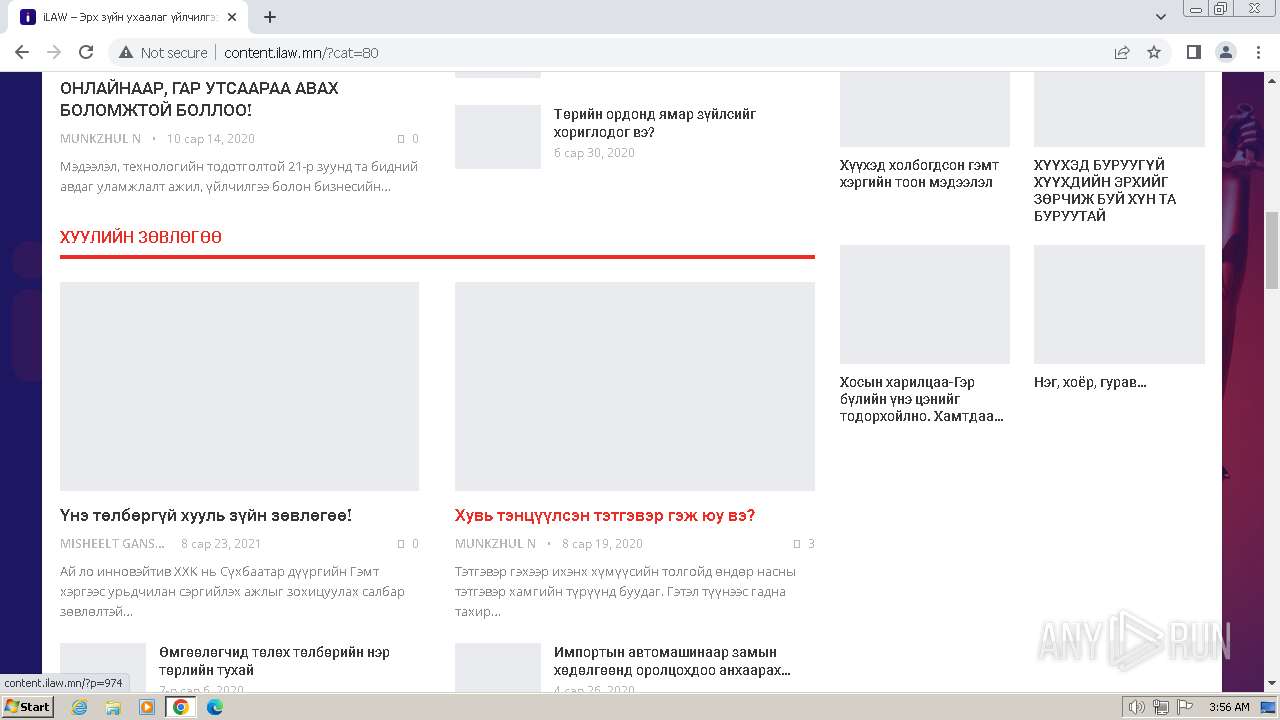Bookmark this tab with the star
1280x720 pixels.
click(x=1154, y=53)
